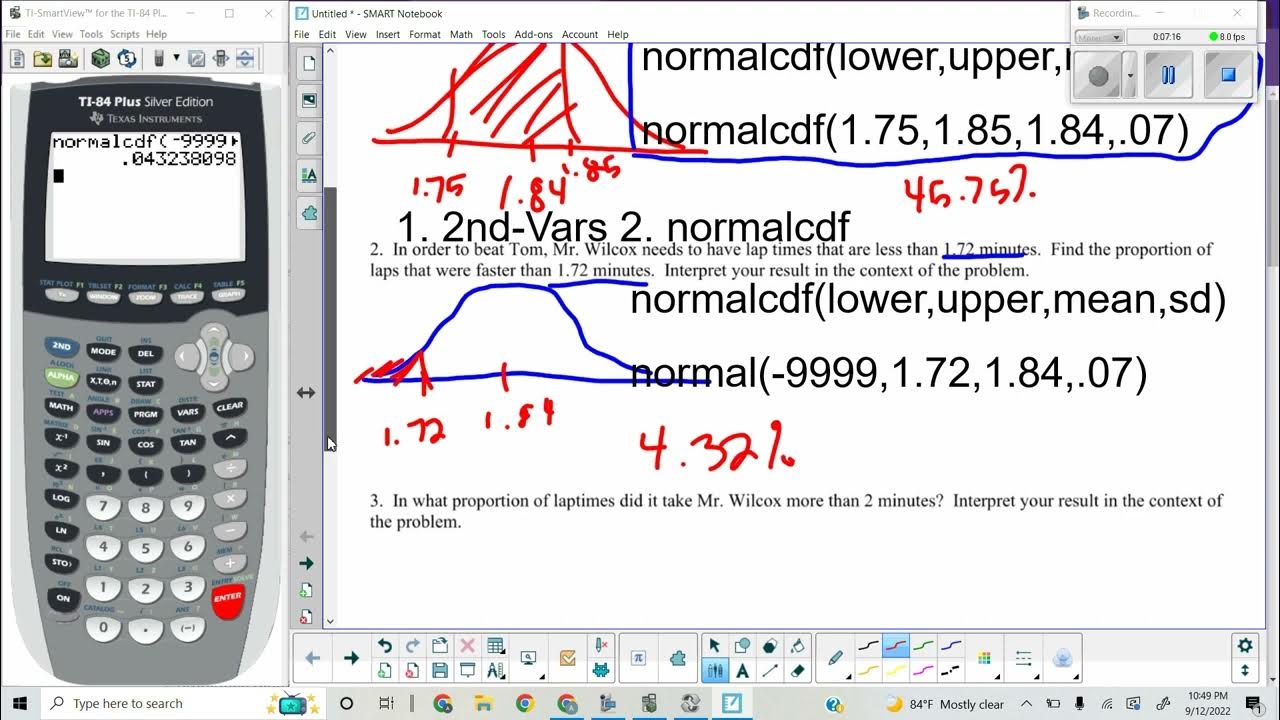Image resolution: width=1280 pixels, height=720 pixels.
Task: Stop the screen recording
Action: 1228,75
